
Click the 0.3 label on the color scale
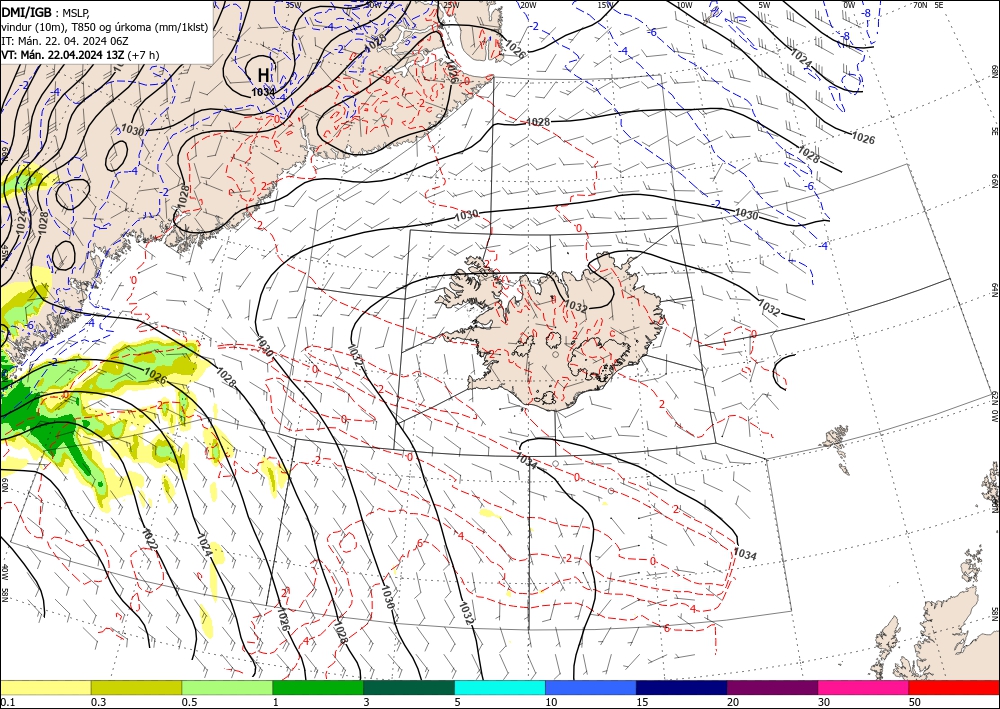coord(98,702)
